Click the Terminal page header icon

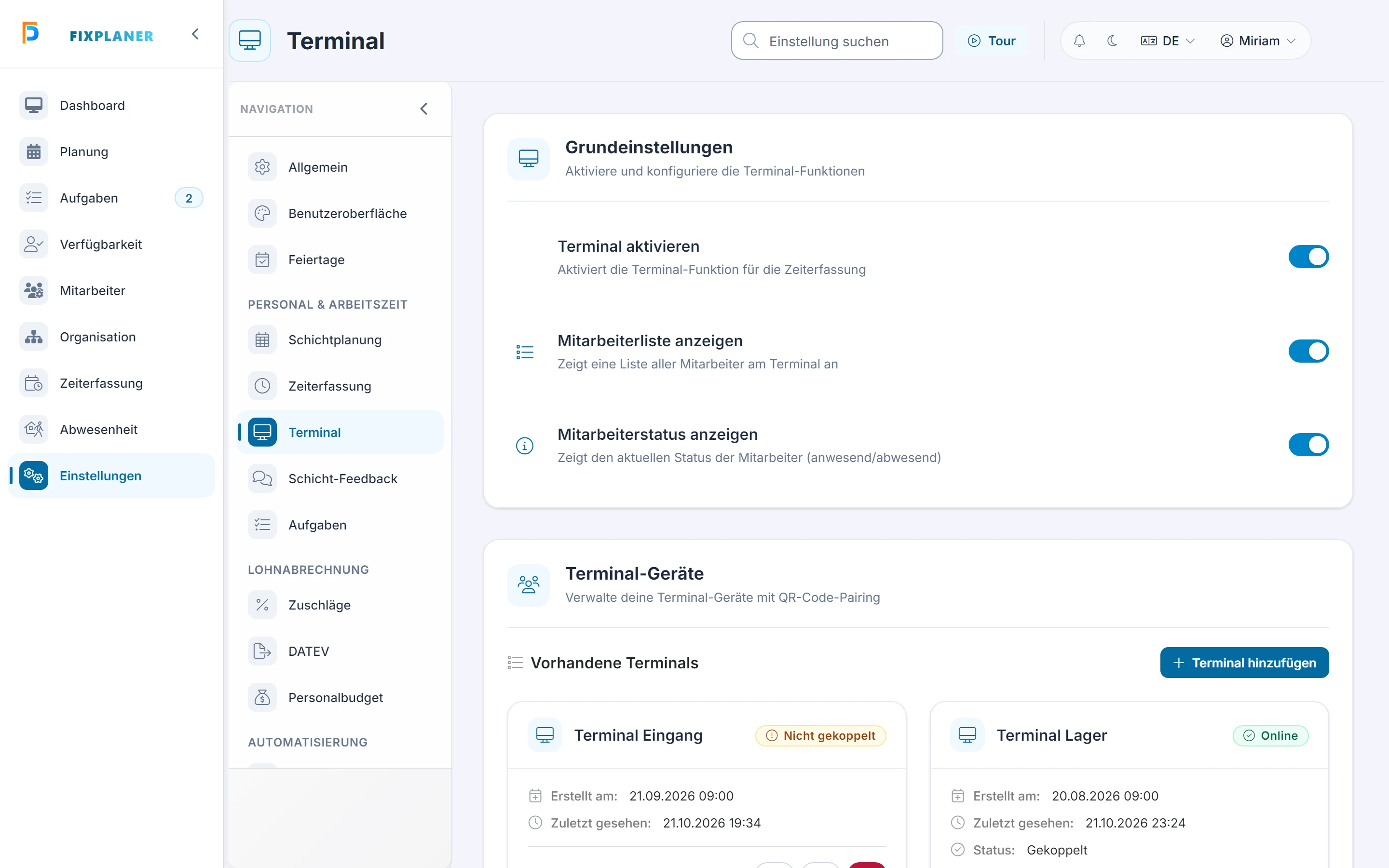point(250,41)
